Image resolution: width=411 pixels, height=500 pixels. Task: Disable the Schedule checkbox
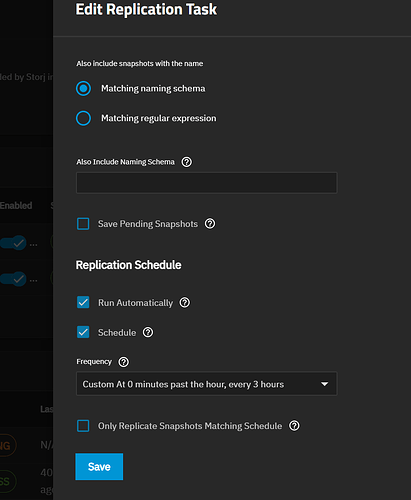point(83,332)
